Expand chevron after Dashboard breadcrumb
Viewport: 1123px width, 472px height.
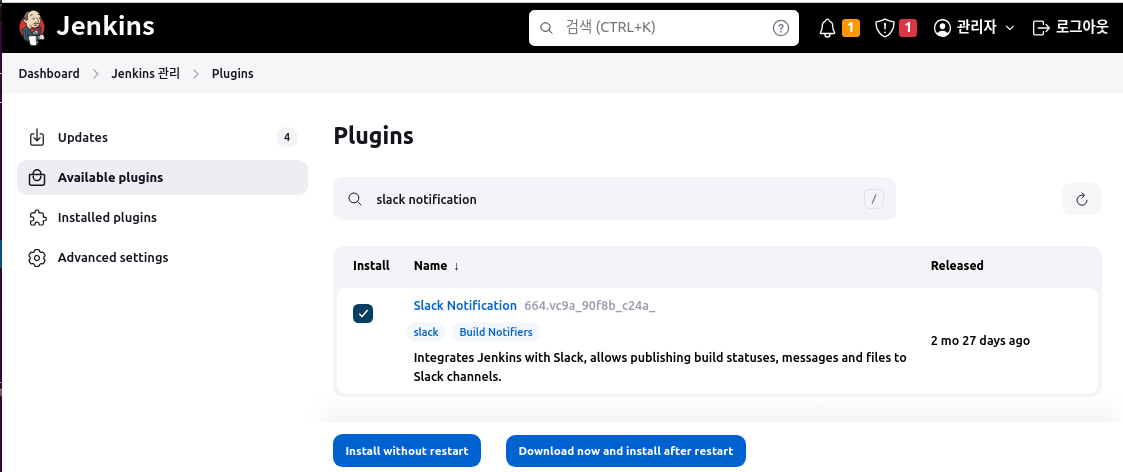(x=95, y=73)
